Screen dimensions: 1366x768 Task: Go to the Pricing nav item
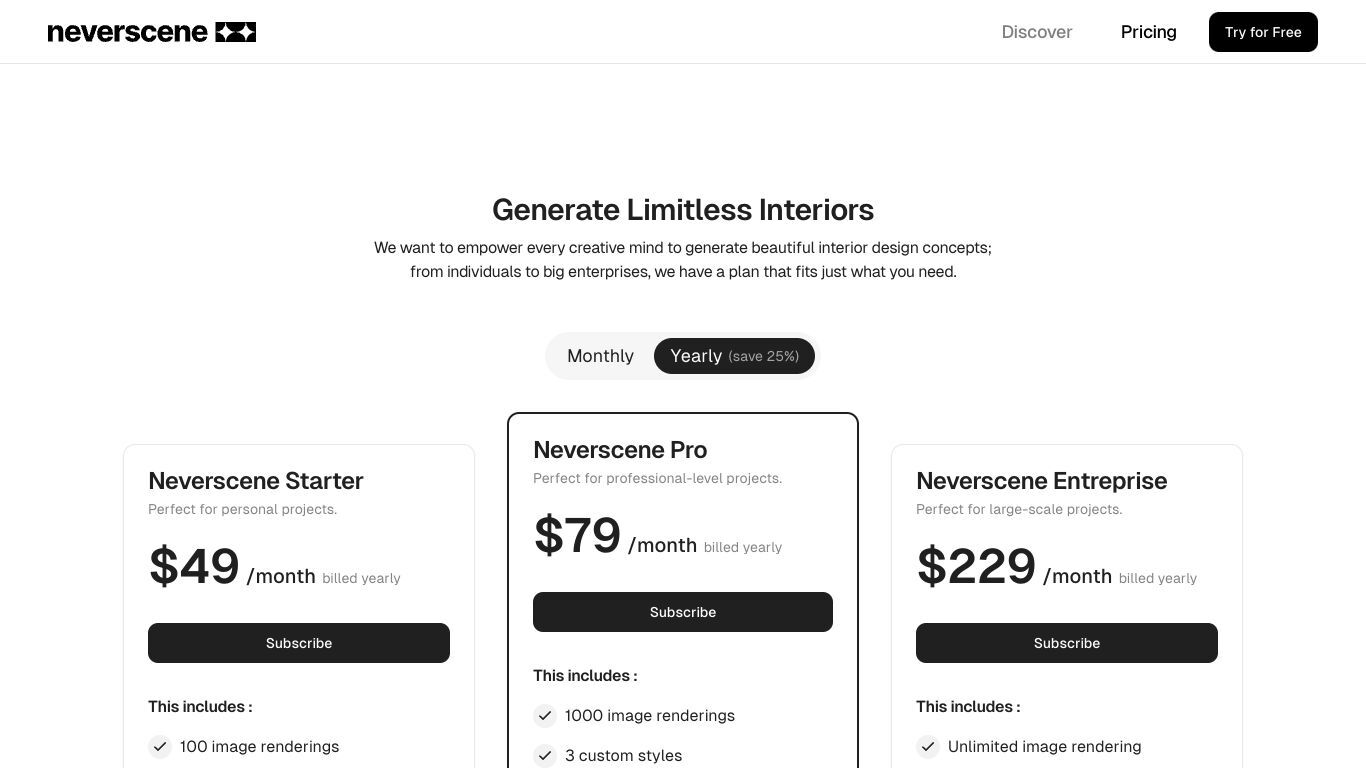(x=1148, y=32)
